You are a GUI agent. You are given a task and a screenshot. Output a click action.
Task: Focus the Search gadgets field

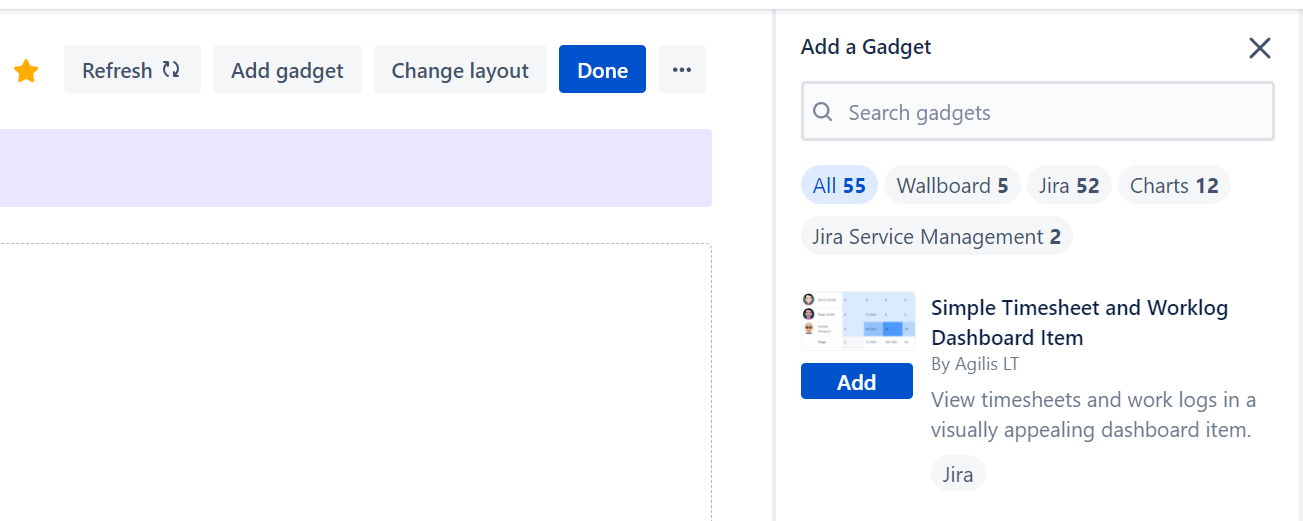(1050, 112)
